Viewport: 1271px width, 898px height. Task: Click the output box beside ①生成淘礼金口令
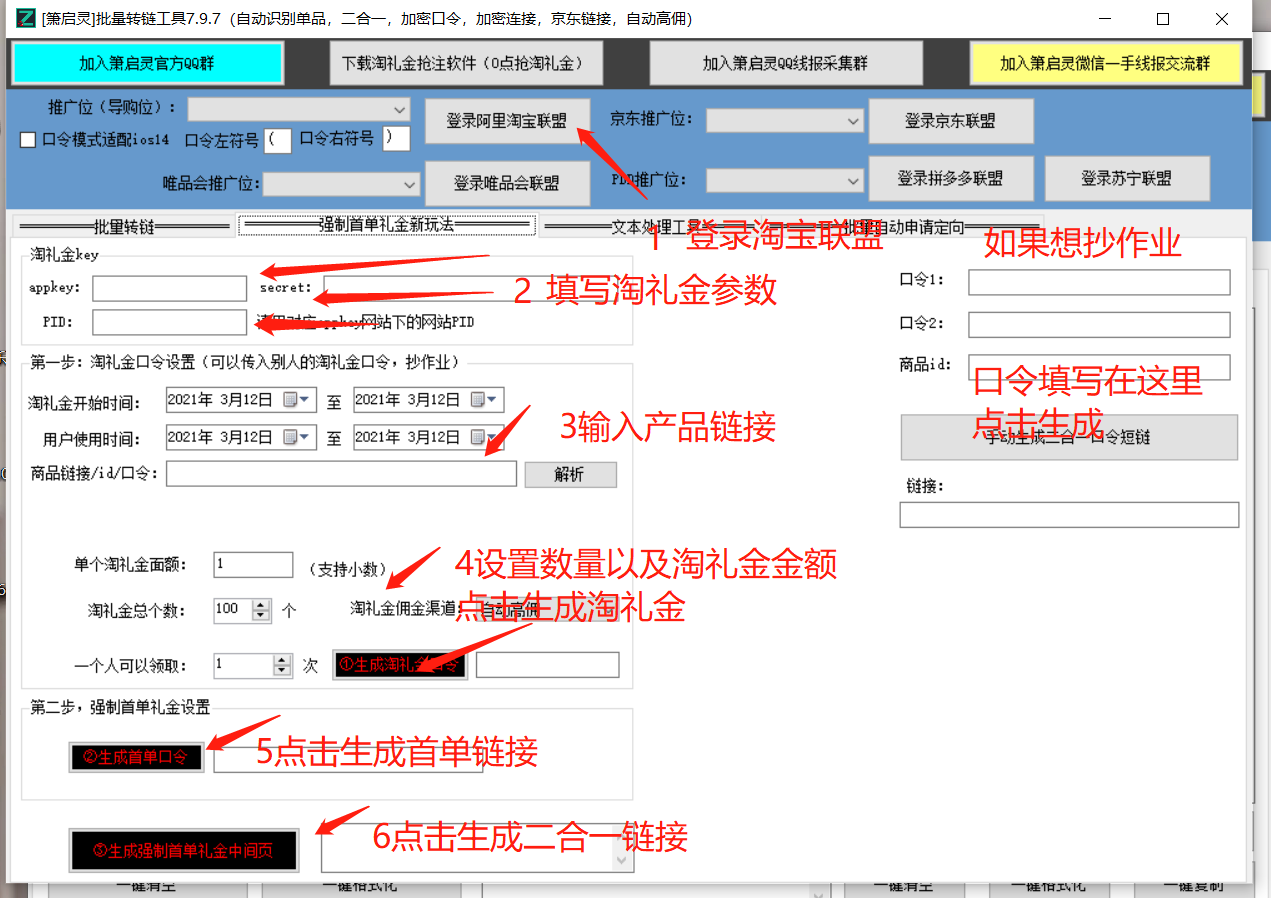547,665
